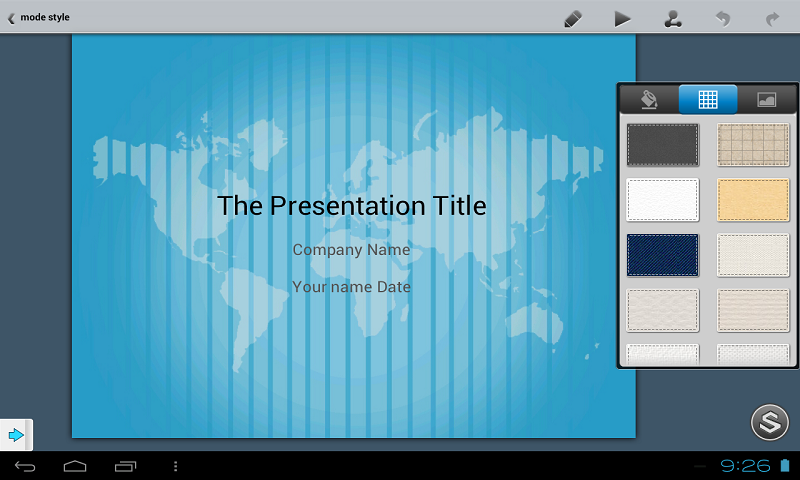This screenshot has width=800, height=480.
Task: Switch to image background tab
Action: click(766, 99)
